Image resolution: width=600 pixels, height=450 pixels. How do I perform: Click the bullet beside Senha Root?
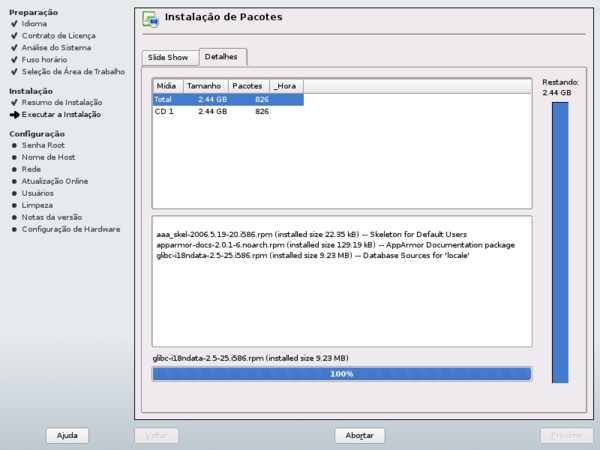click(x=14, y=145)
